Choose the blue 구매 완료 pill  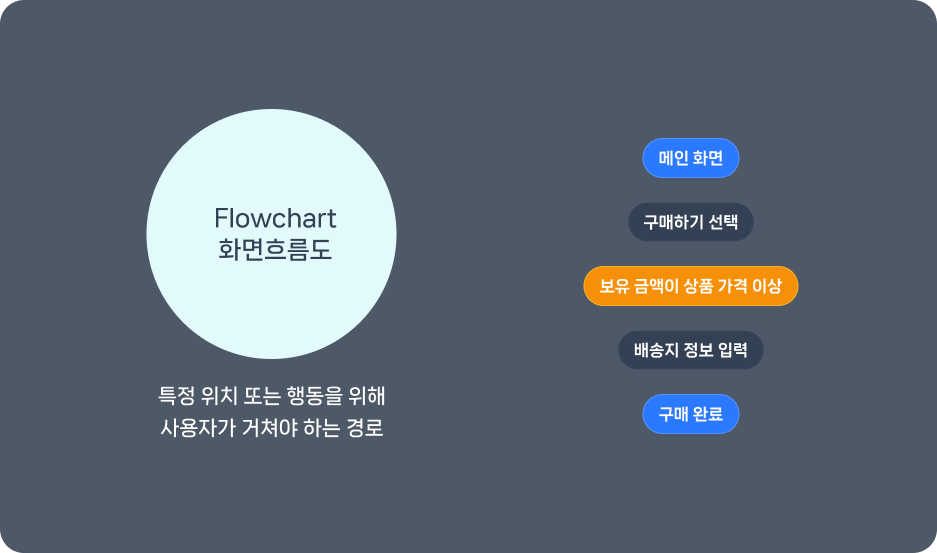[691, 414]
